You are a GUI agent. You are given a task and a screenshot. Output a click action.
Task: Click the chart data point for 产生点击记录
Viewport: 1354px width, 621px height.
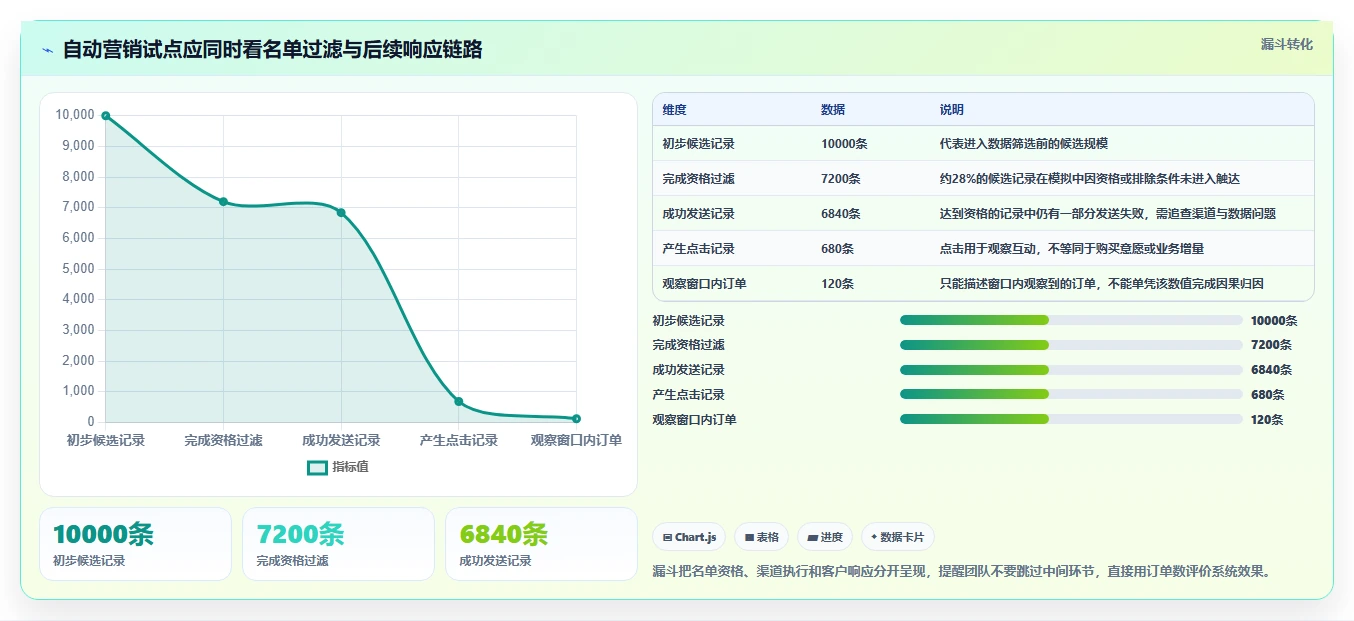click(x=459, y=401)
